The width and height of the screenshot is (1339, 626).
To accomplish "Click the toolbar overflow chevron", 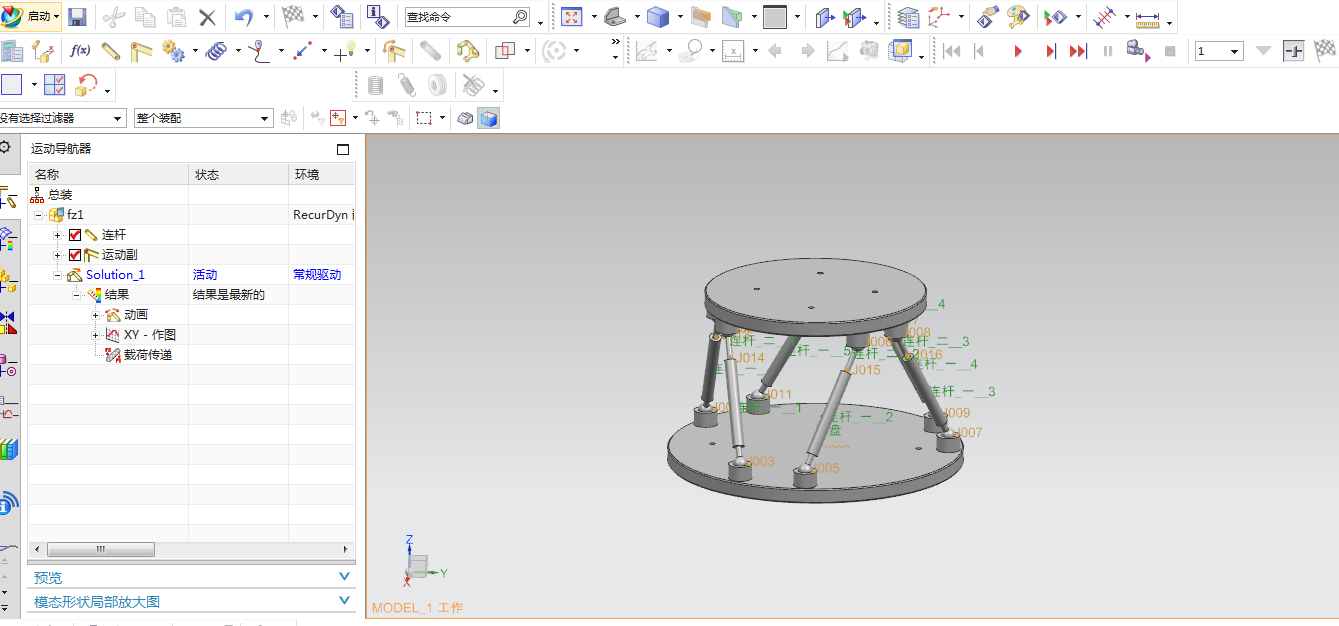I will point(615,42).
